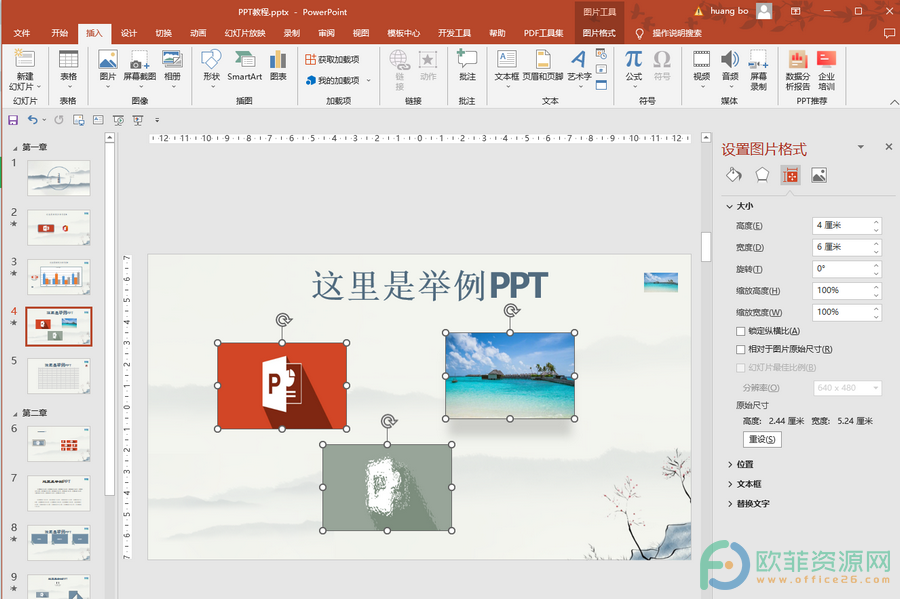
Task: Open the Picture Format (图片格式) tab
Action: click(599, 33)
